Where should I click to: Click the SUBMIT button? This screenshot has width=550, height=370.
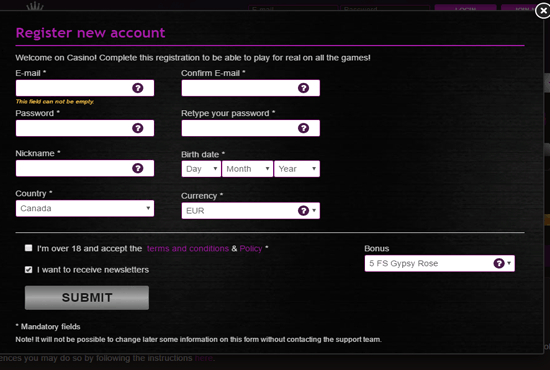pos(87,298)
